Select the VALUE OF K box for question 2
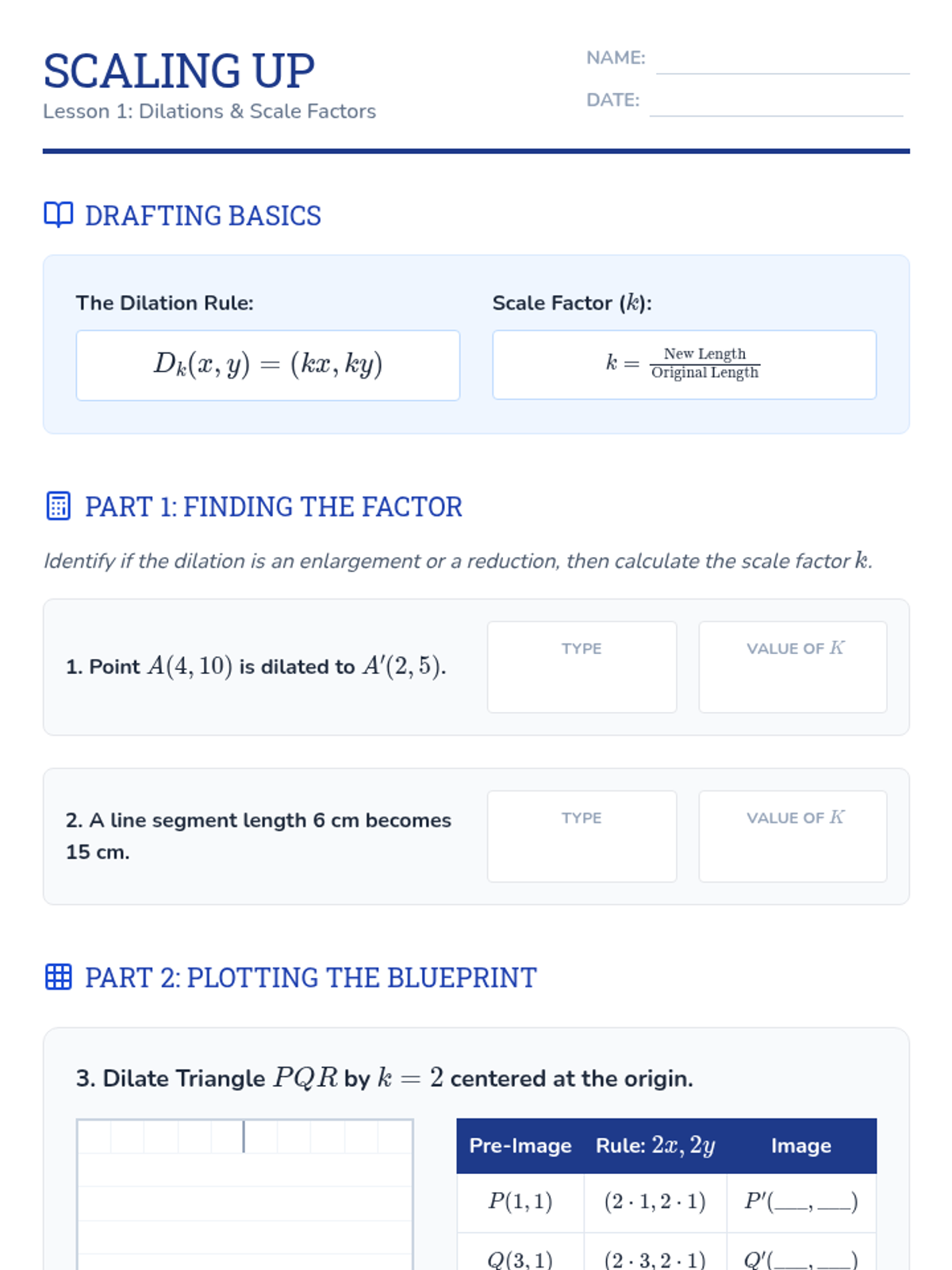This screenshot has width=952, height=1270. [793, 836]
